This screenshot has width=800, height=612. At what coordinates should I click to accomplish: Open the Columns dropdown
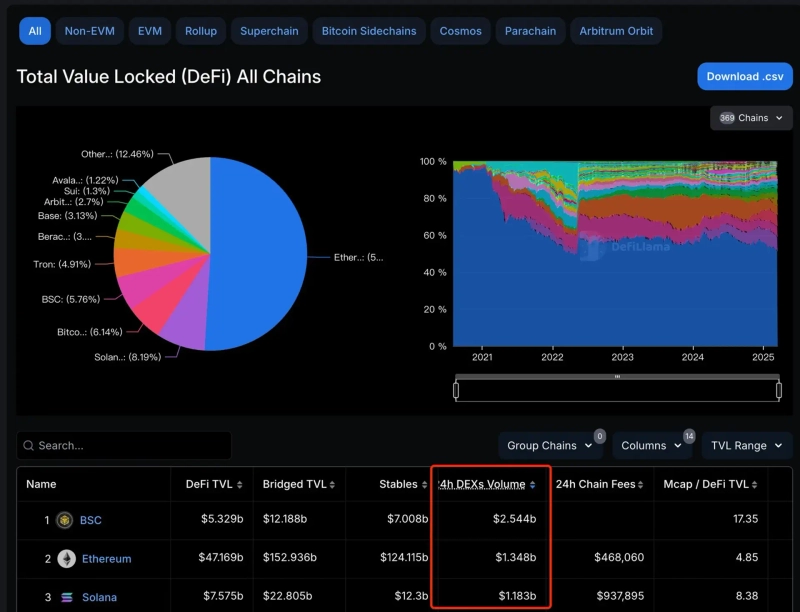click(x=651, y=446)
